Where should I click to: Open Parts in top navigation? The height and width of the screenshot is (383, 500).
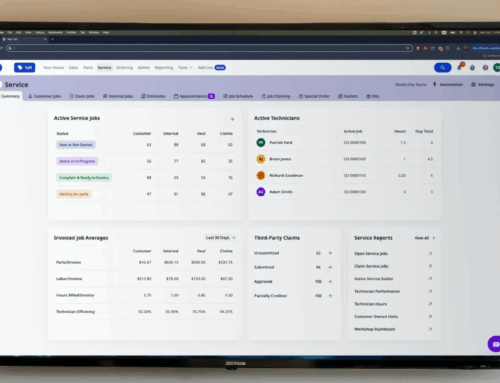(x=88, y=68)
